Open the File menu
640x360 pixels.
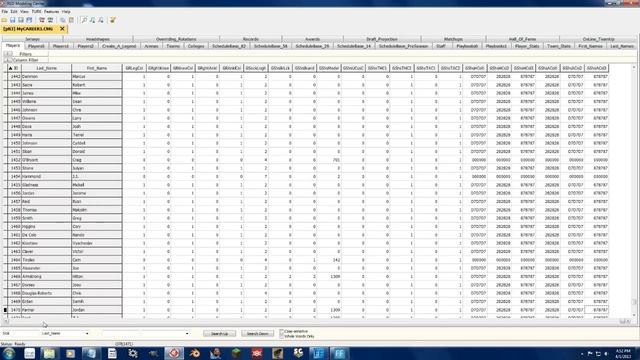4,11
